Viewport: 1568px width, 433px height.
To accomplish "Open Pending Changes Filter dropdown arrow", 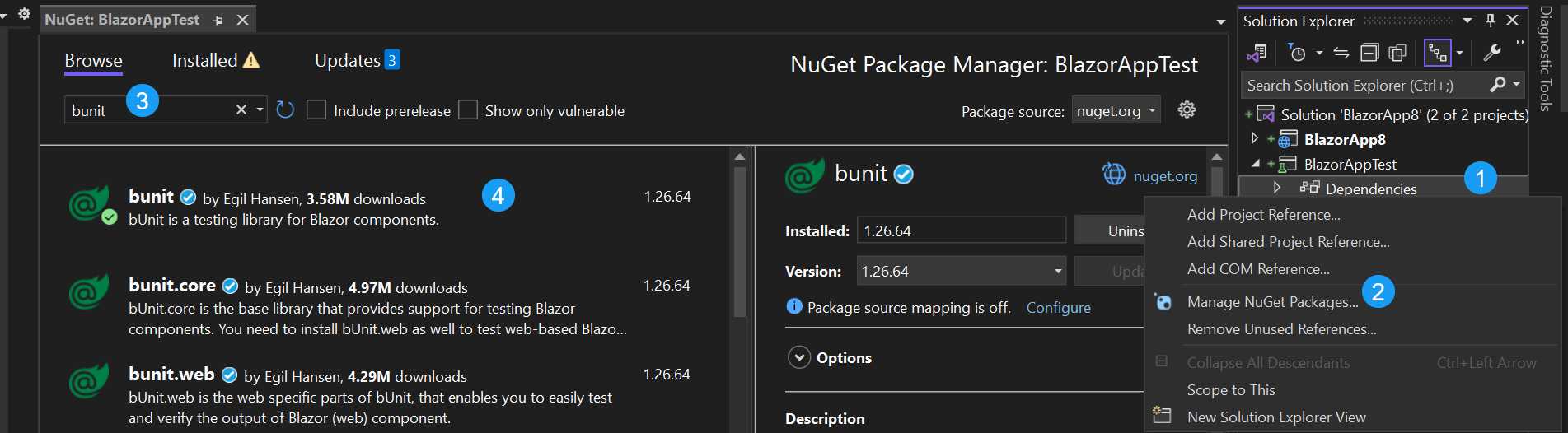I will (x=1319, y=54).
